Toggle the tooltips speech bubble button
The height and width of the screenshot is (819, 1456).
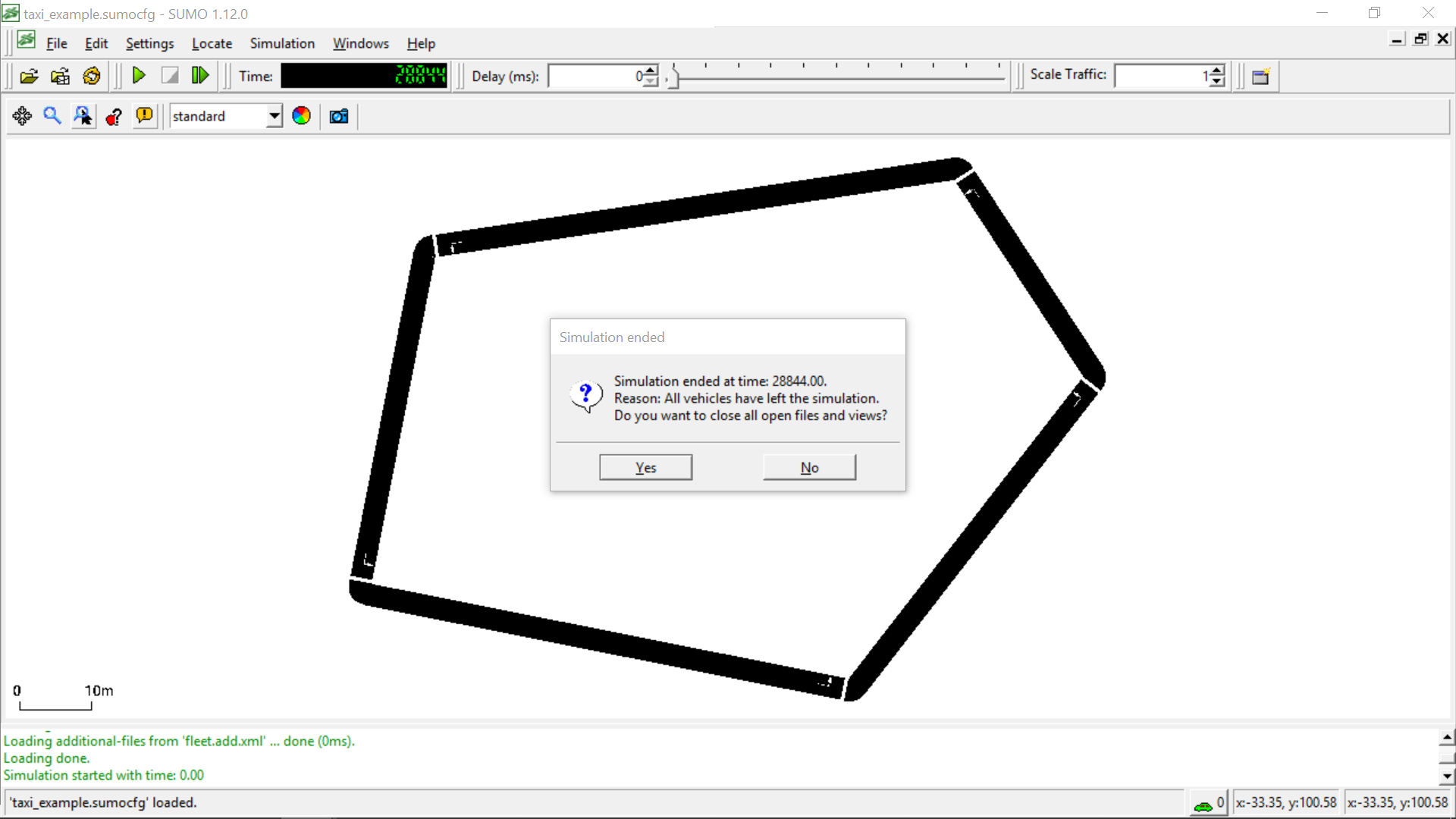(144, 116)
